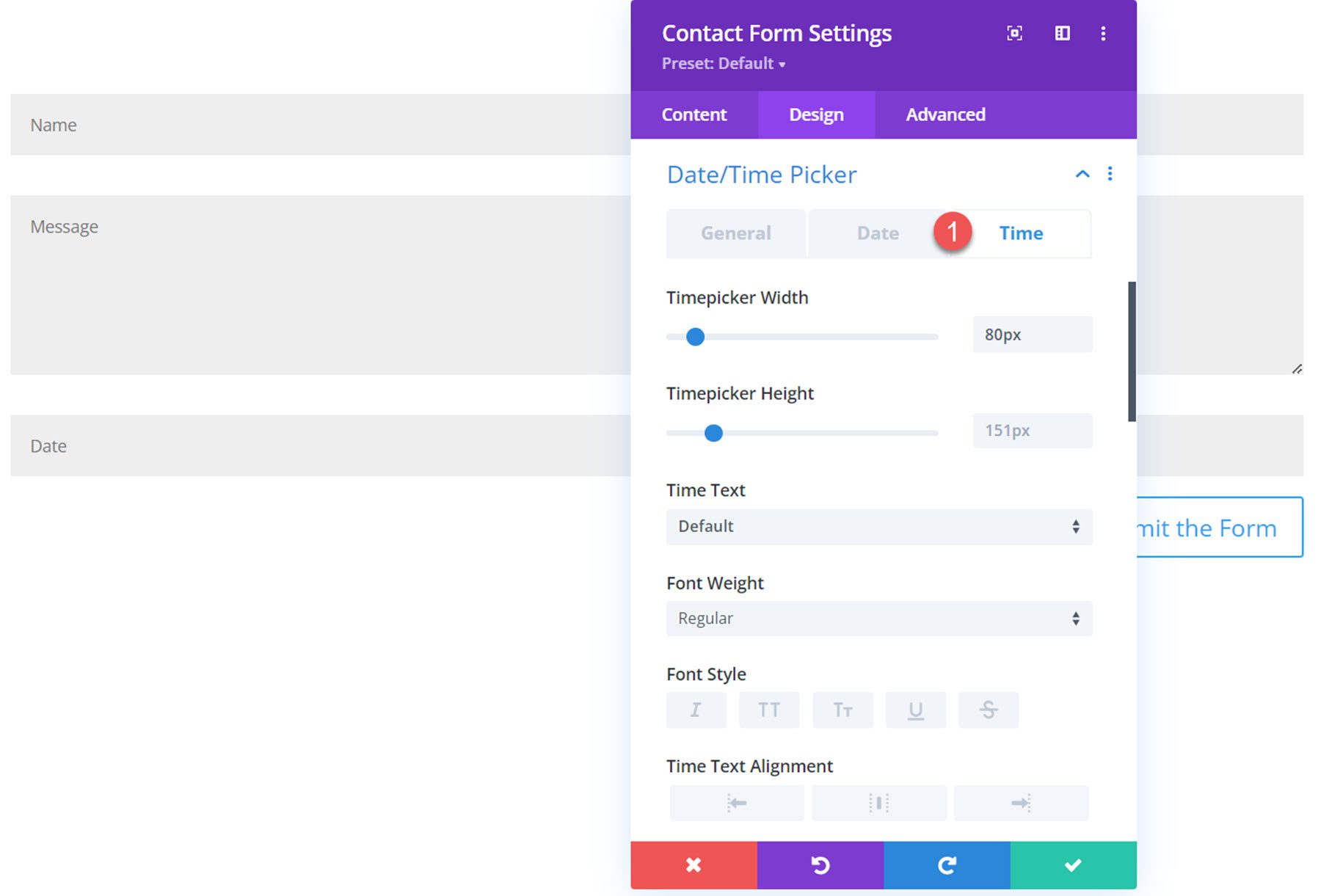
Task: Toggle uppercase TT font style
Action: (x=769, y=710)
